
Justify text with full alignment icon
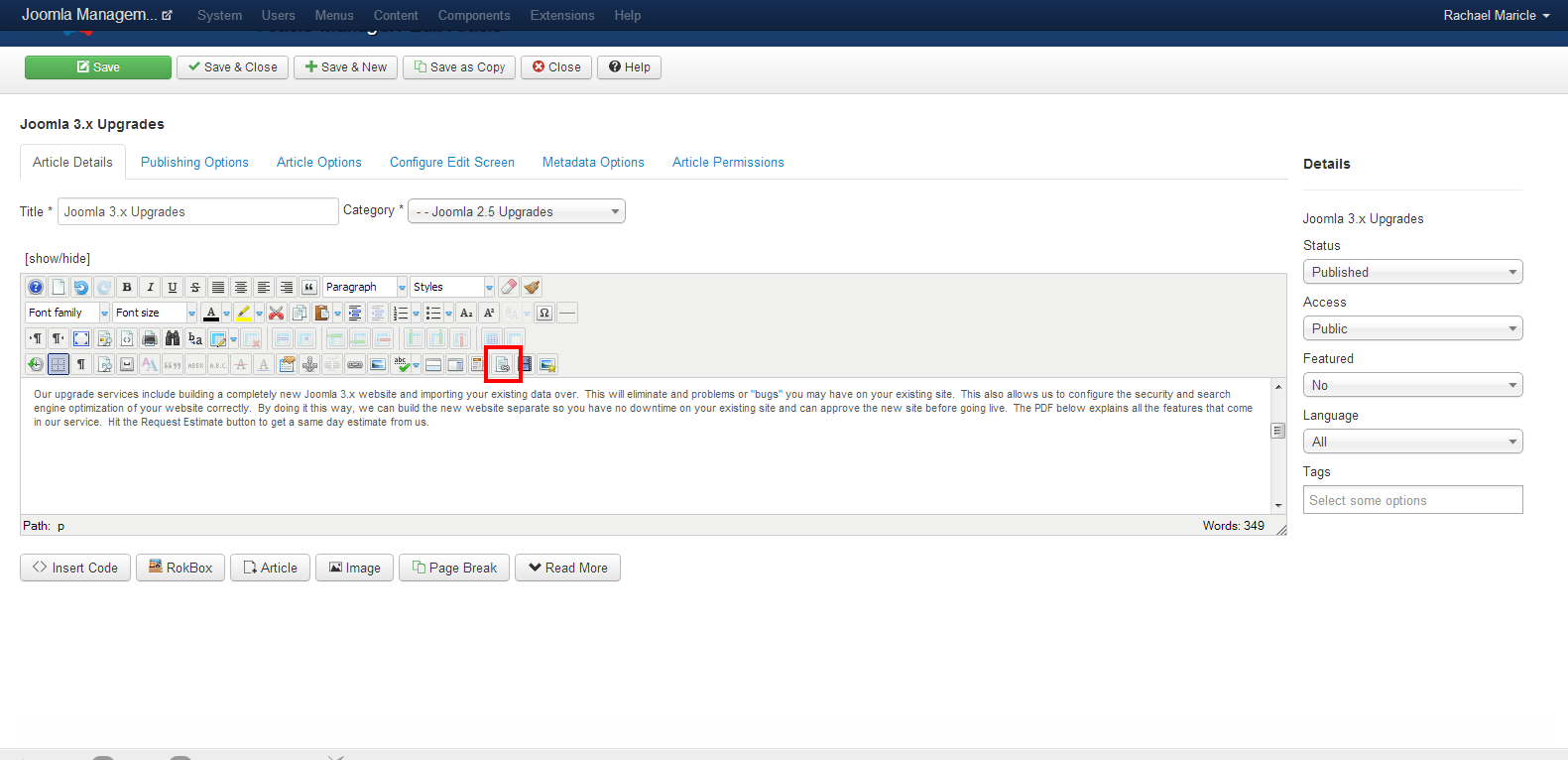(218, 287)
